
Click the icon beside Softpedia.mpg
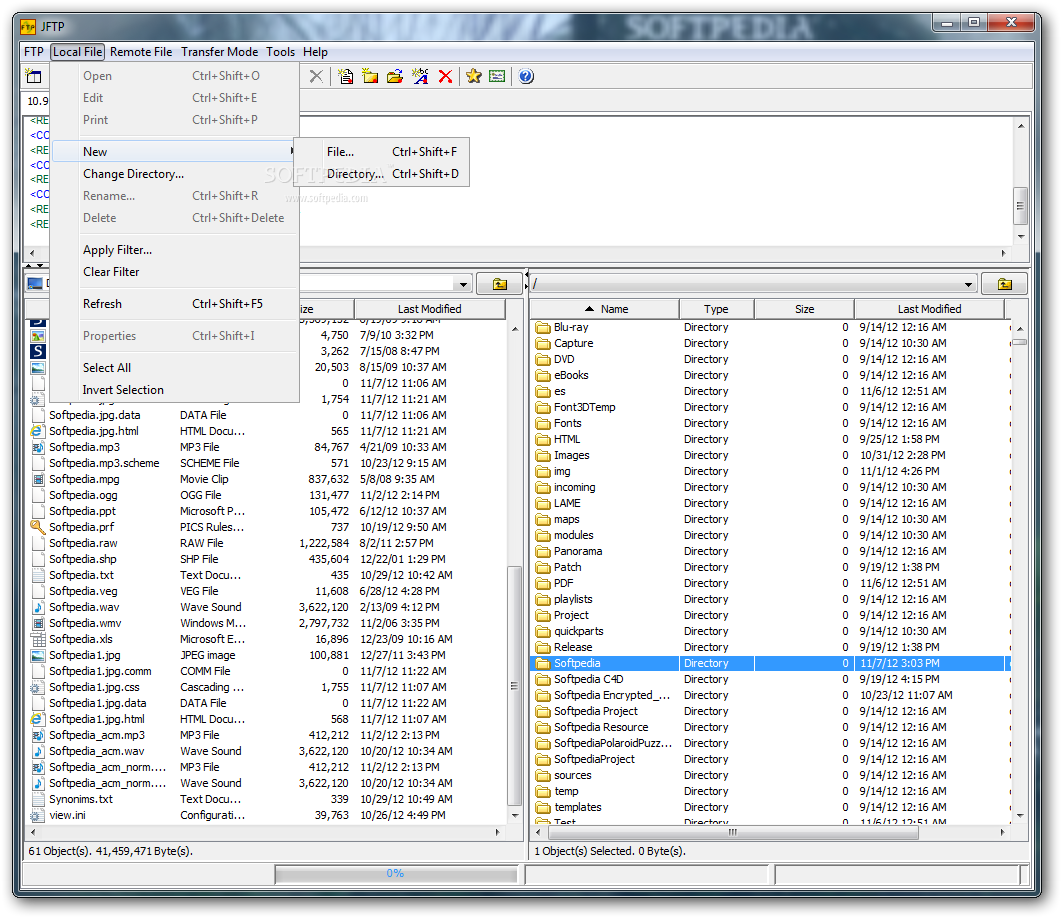click(38, 479)
